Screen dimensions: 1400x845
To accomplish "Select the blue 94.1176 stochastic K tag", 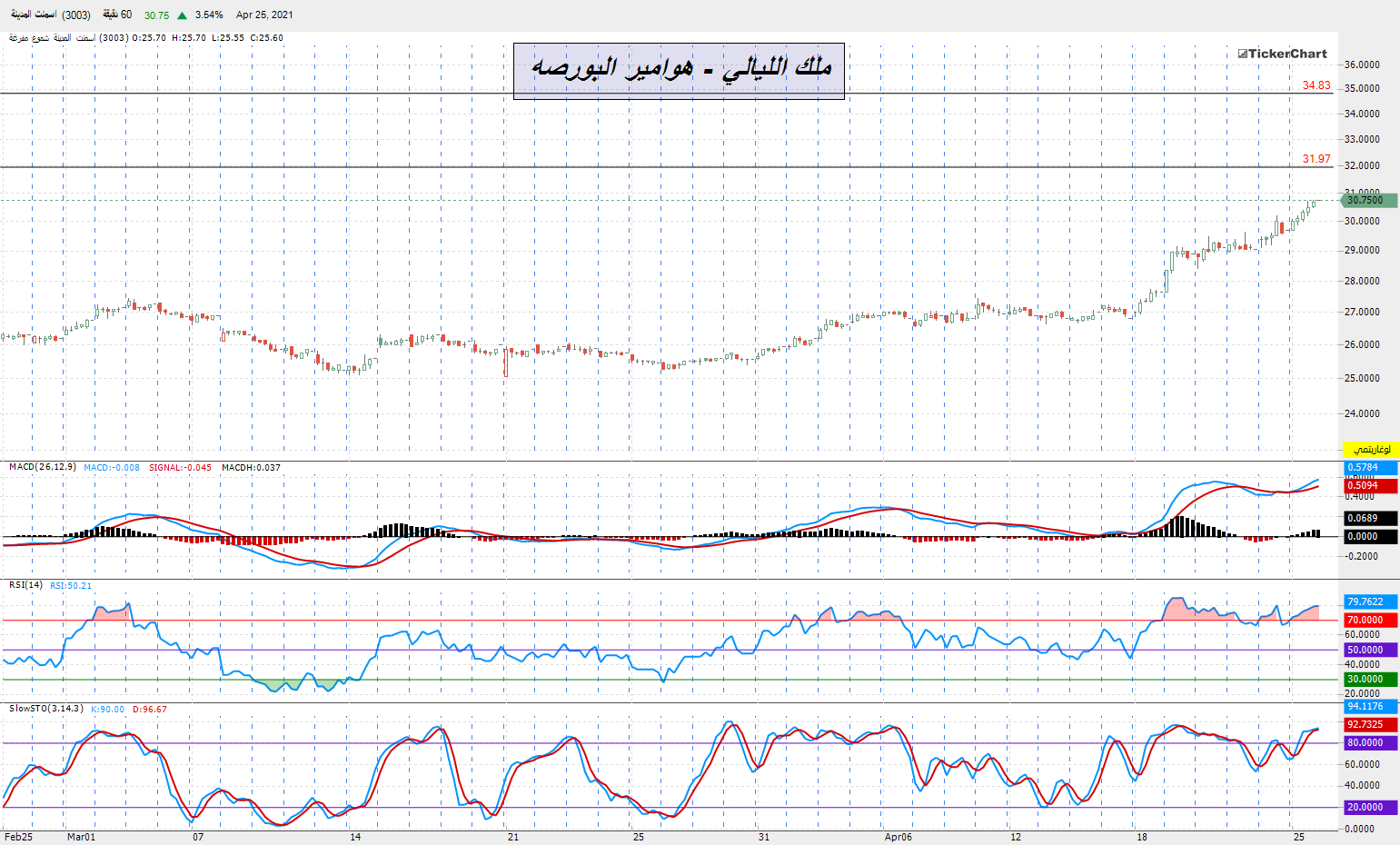I will [x=1370, y=706].
